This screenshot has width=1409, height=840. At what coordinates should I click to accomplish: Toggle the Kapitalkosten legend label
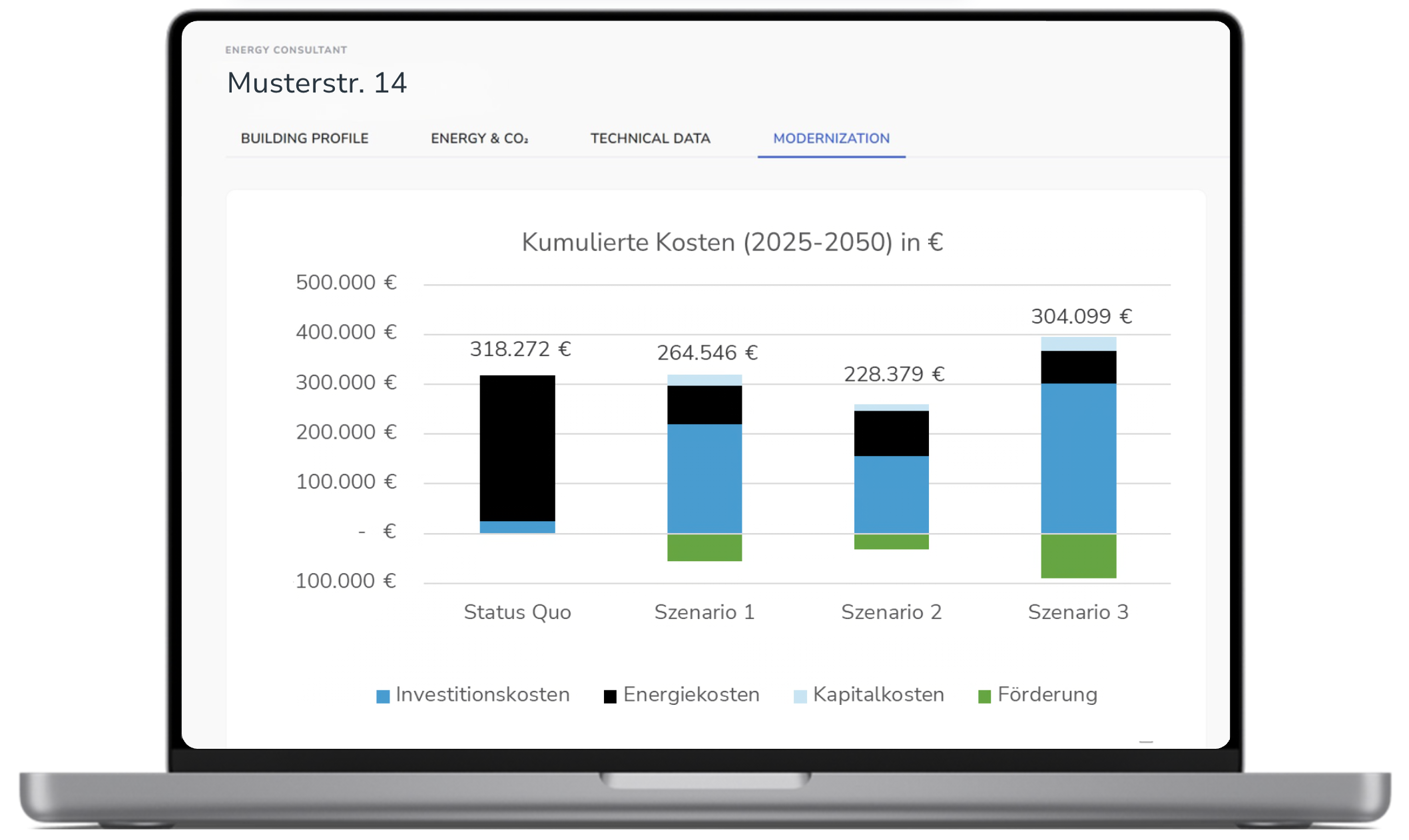[878, 694]
